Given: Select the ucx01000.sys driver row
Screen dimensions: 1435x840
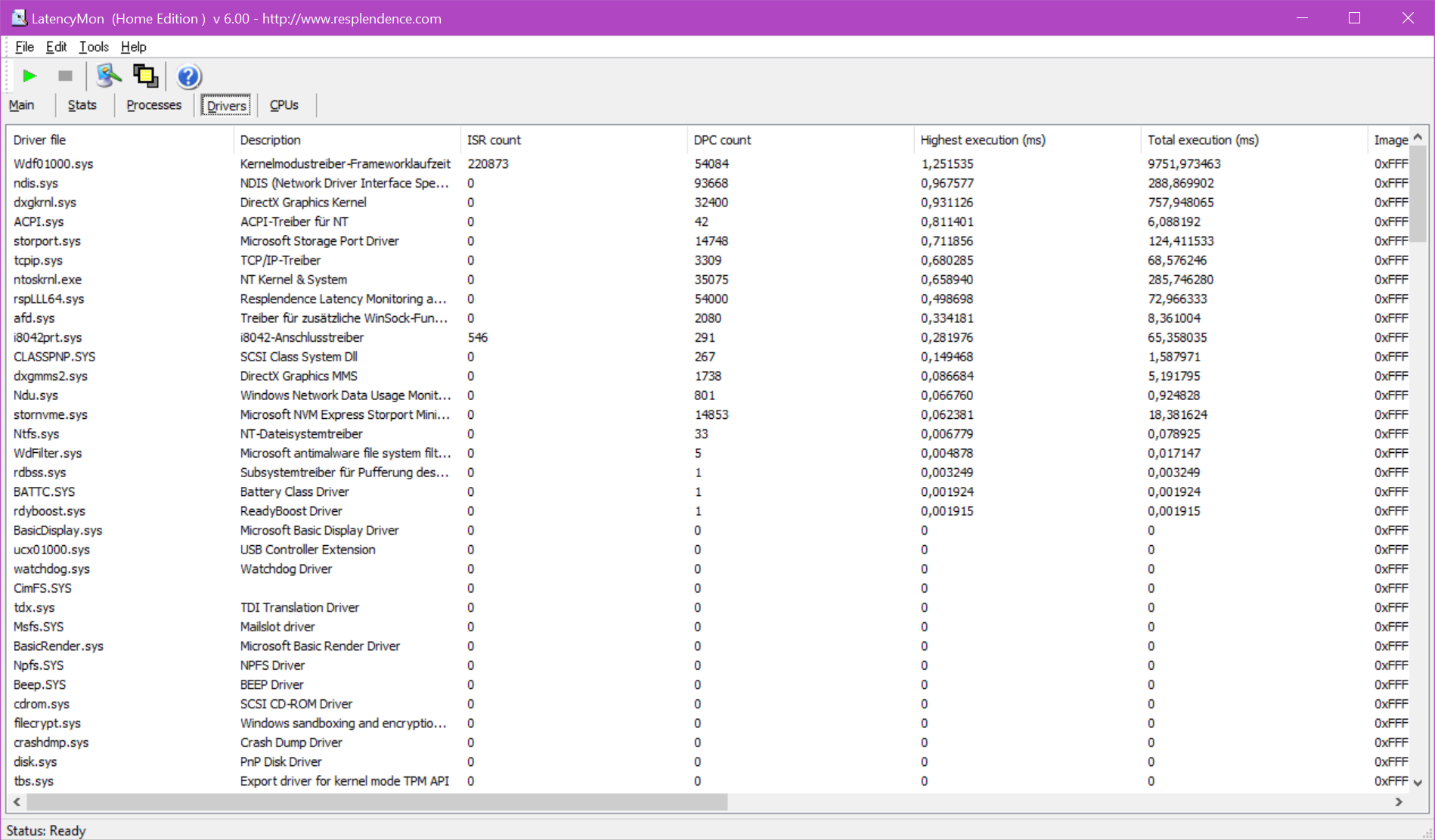Looking at the screenshot, I should pos(709,550).
